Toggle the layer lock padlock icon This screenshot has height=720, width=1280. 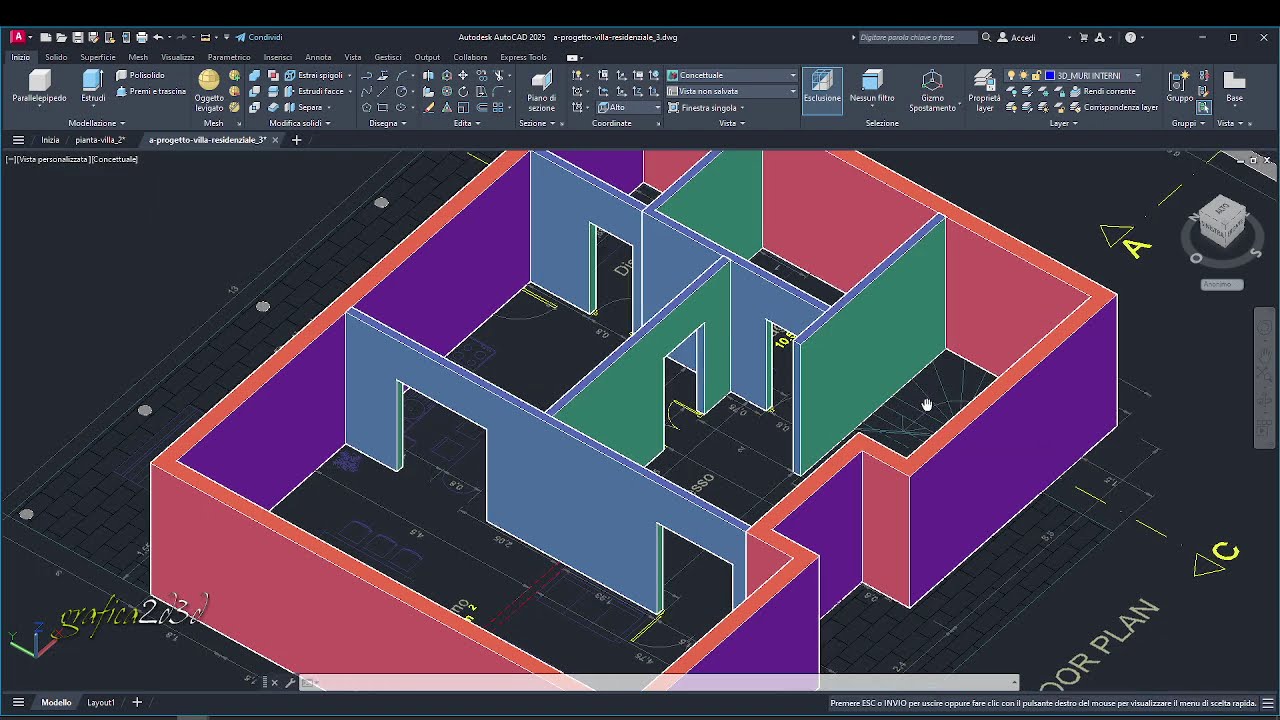click(1036, 75)
